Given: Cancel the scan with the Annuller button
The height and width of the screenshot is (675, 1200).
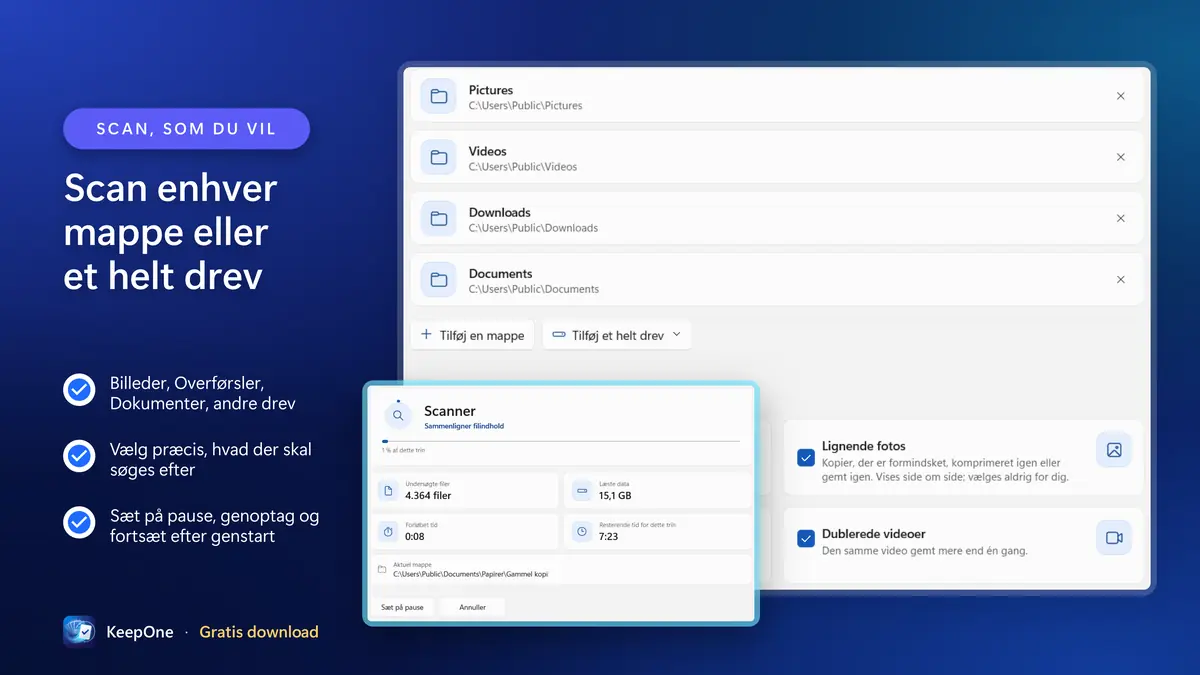Looking at the screenshot, I should 472,607.
